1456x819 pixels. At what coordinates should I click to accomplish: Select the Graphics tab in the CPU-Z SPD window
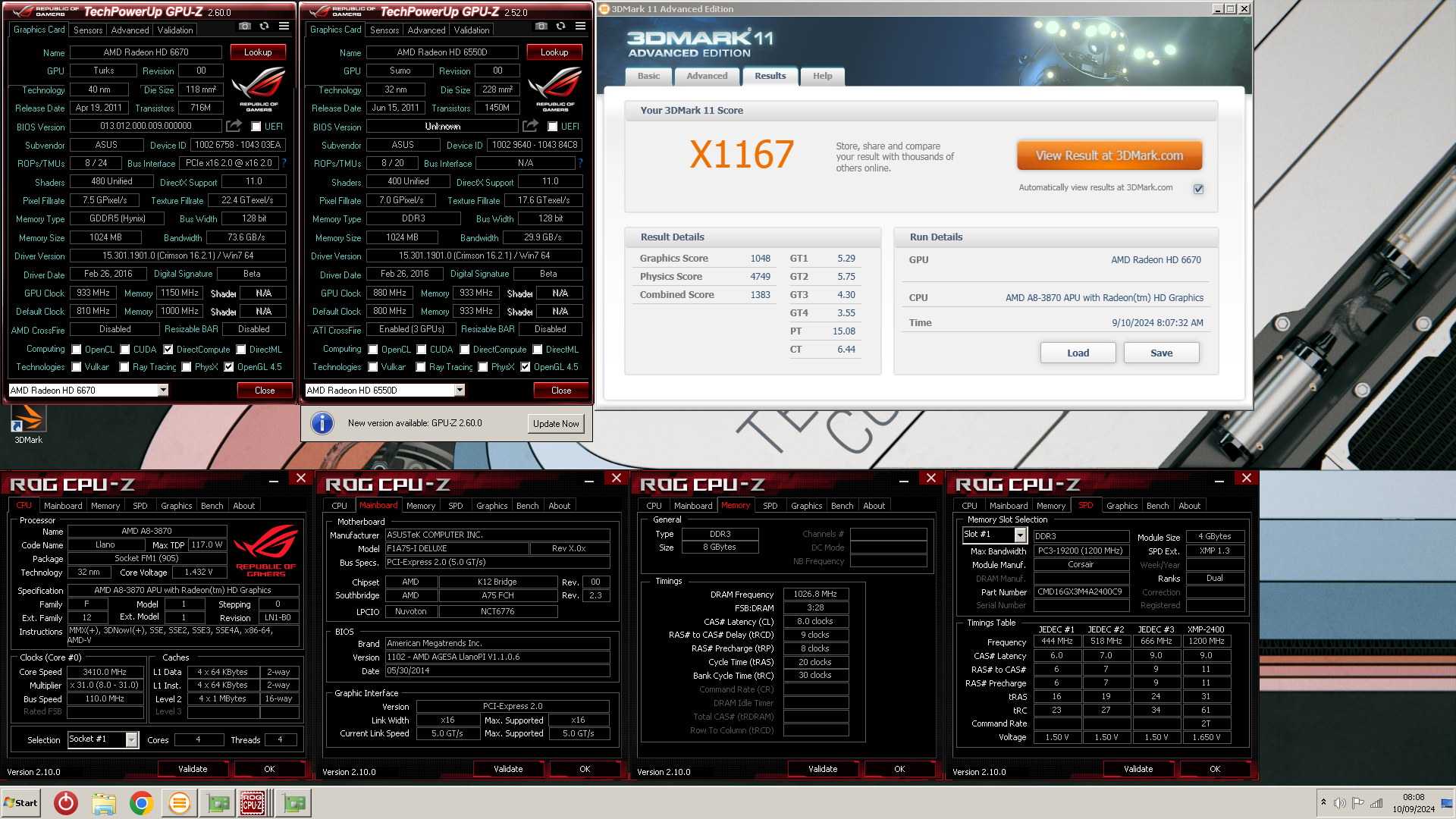[x=1122, y=506]
